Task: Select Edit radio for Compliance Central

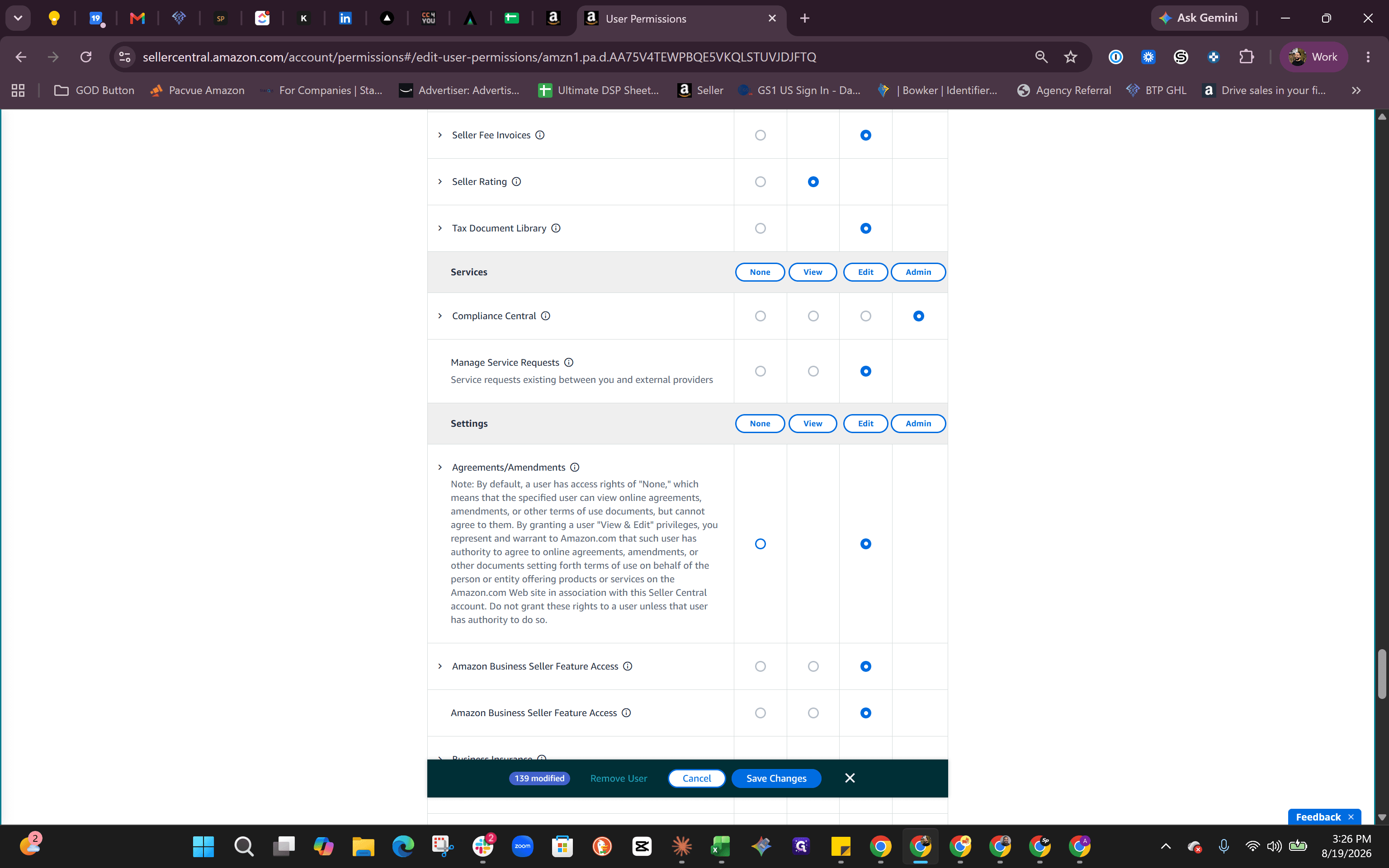Action: [865, 316]
